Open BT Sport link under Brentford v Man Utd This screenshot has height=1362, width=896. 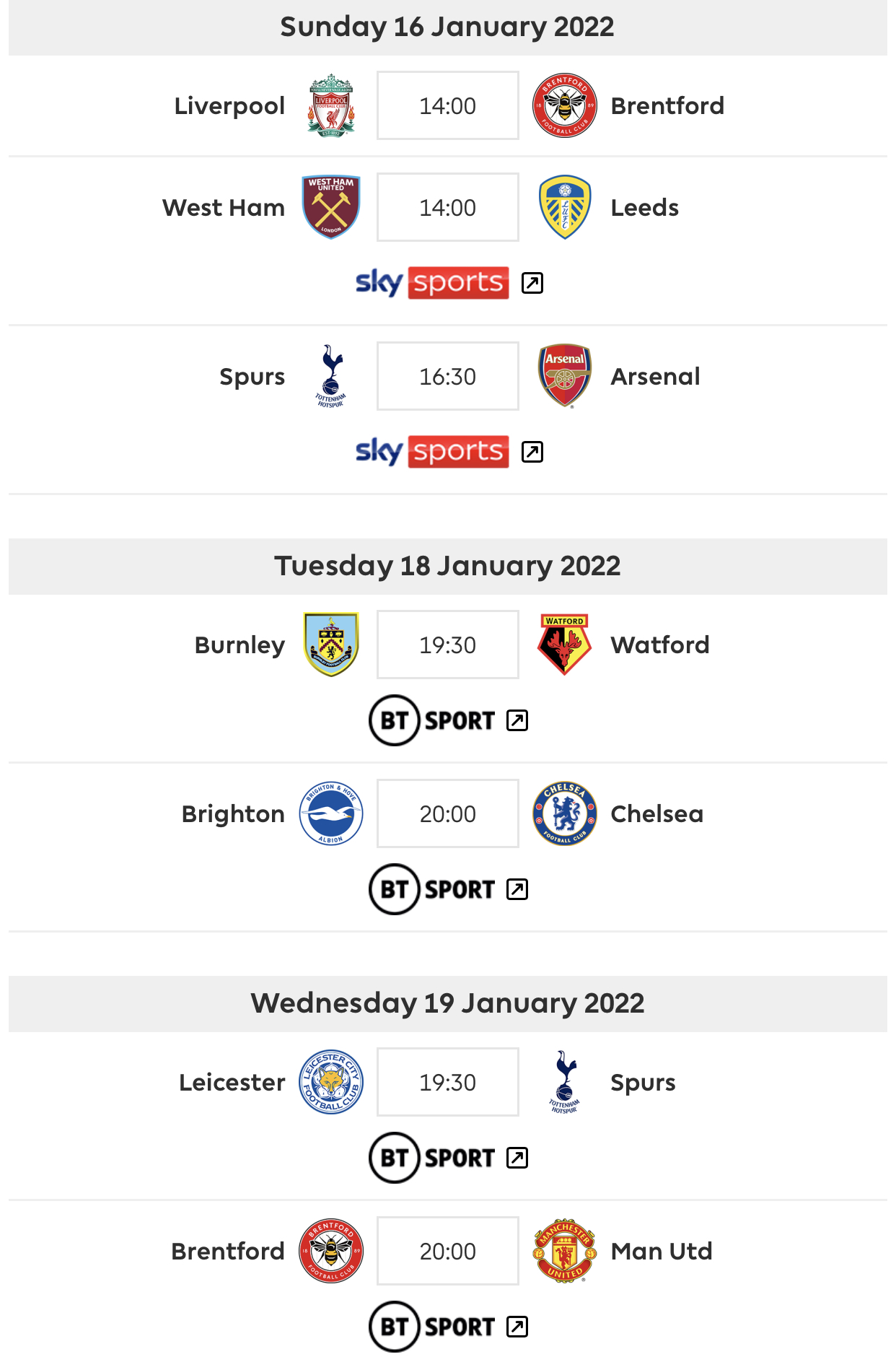tap(432, 1327)
